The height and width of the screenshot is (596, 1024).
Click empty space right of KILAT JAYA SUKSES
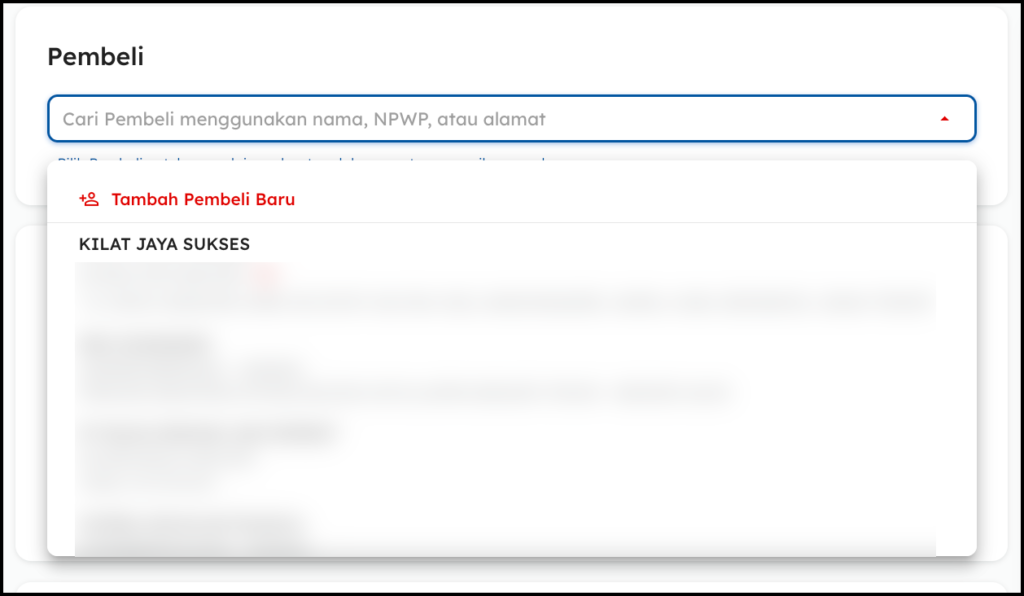[600, 244]
